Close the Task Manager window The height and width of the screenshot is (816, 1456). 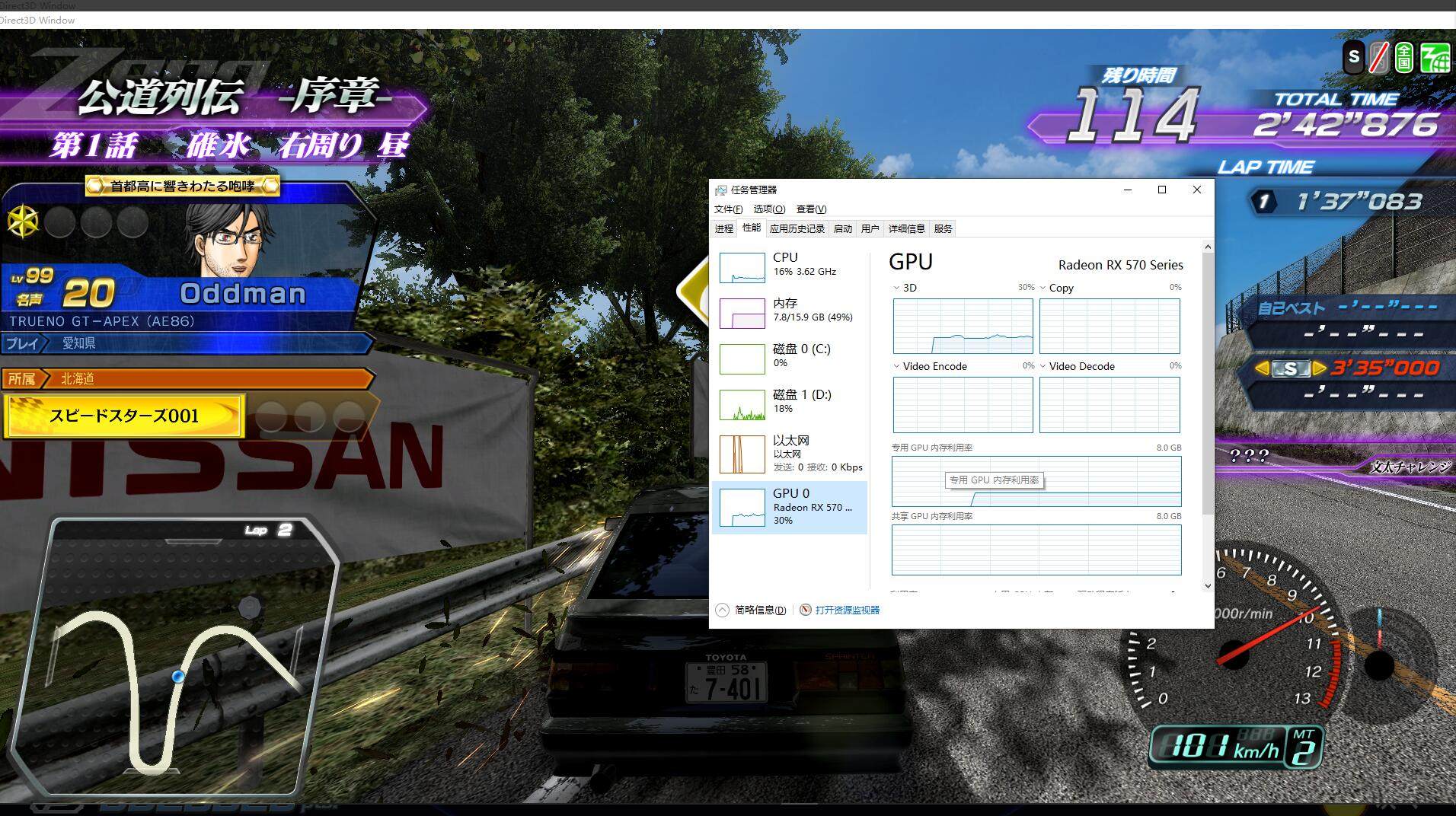click(1197, 190)
